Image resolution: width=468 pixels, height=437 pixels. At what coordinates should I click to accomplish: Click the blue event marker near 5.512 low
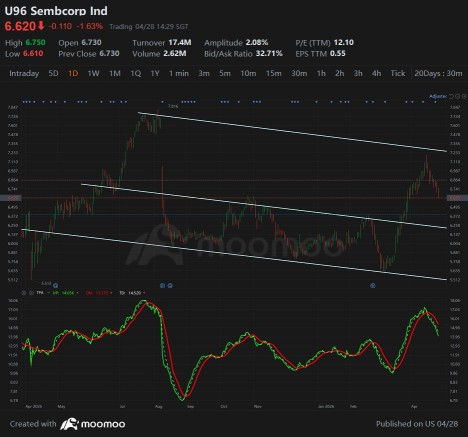tap(56, 285)
